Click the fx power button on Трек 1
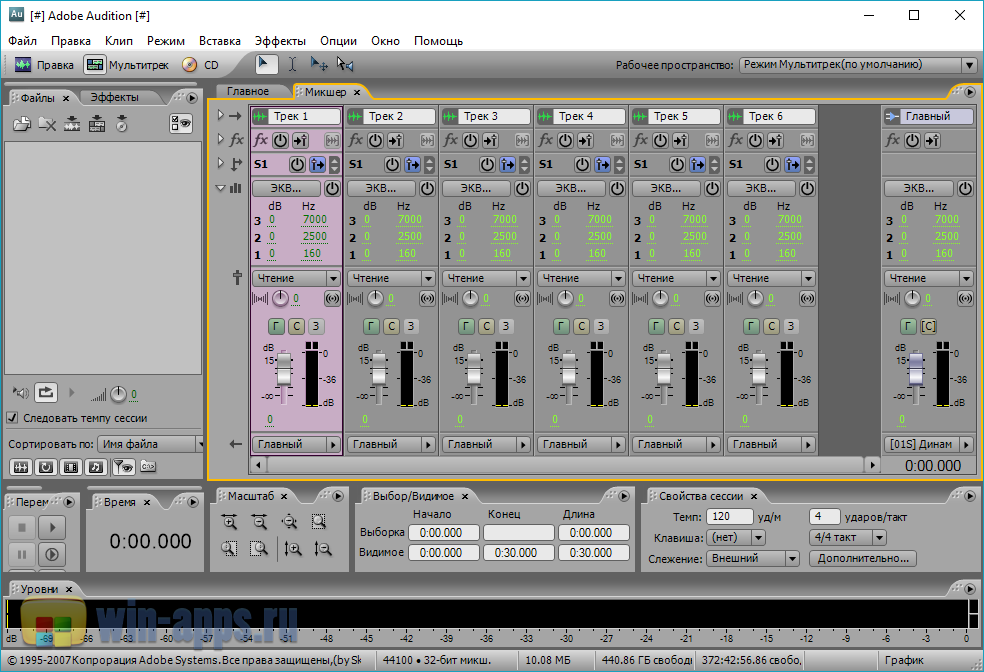The height and width of the screenshot is (672, 984). pos(280,141)
